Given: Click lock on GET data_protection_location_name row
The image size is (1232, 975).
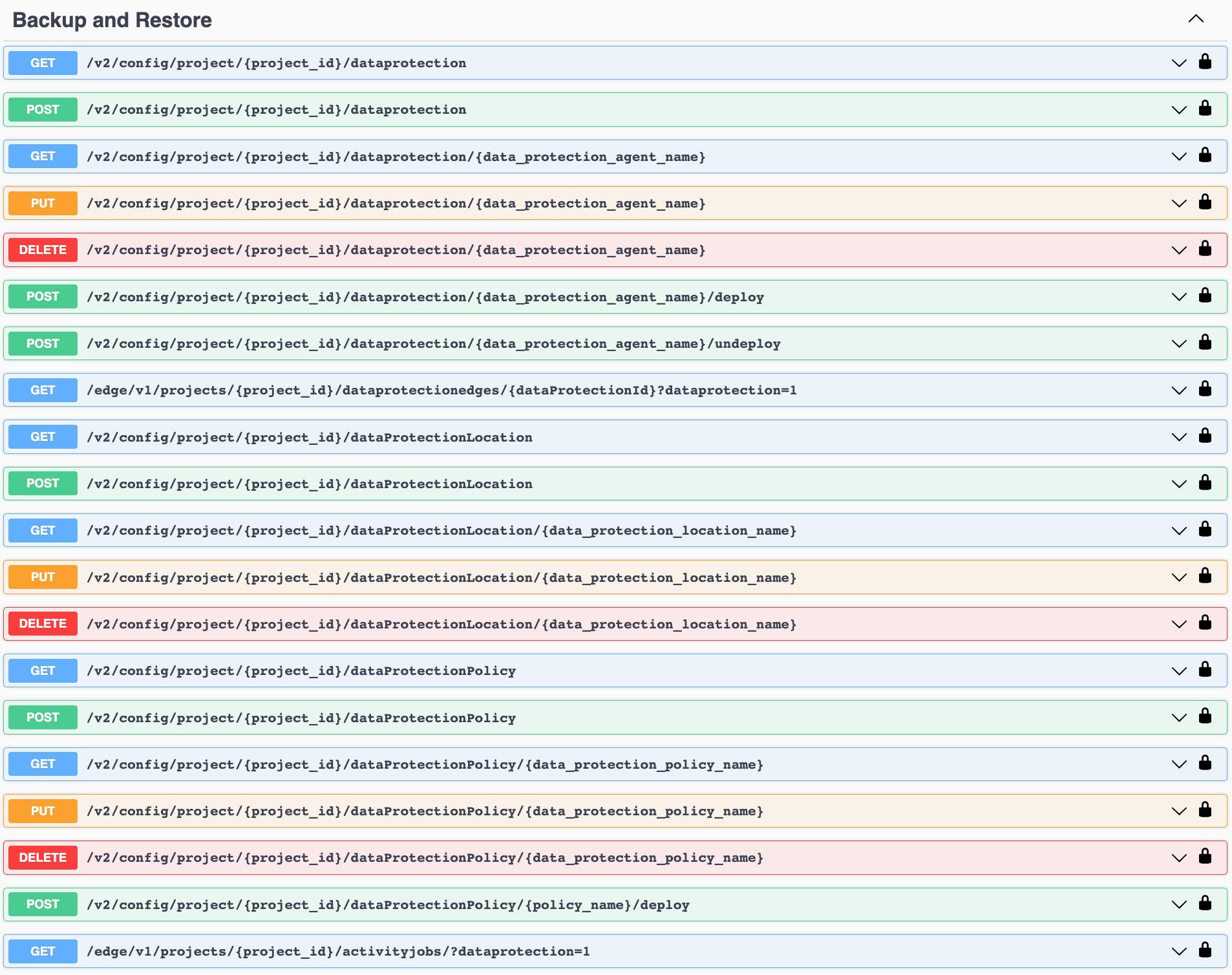Looking at the screenshot, I should (x=1205, y=529).
